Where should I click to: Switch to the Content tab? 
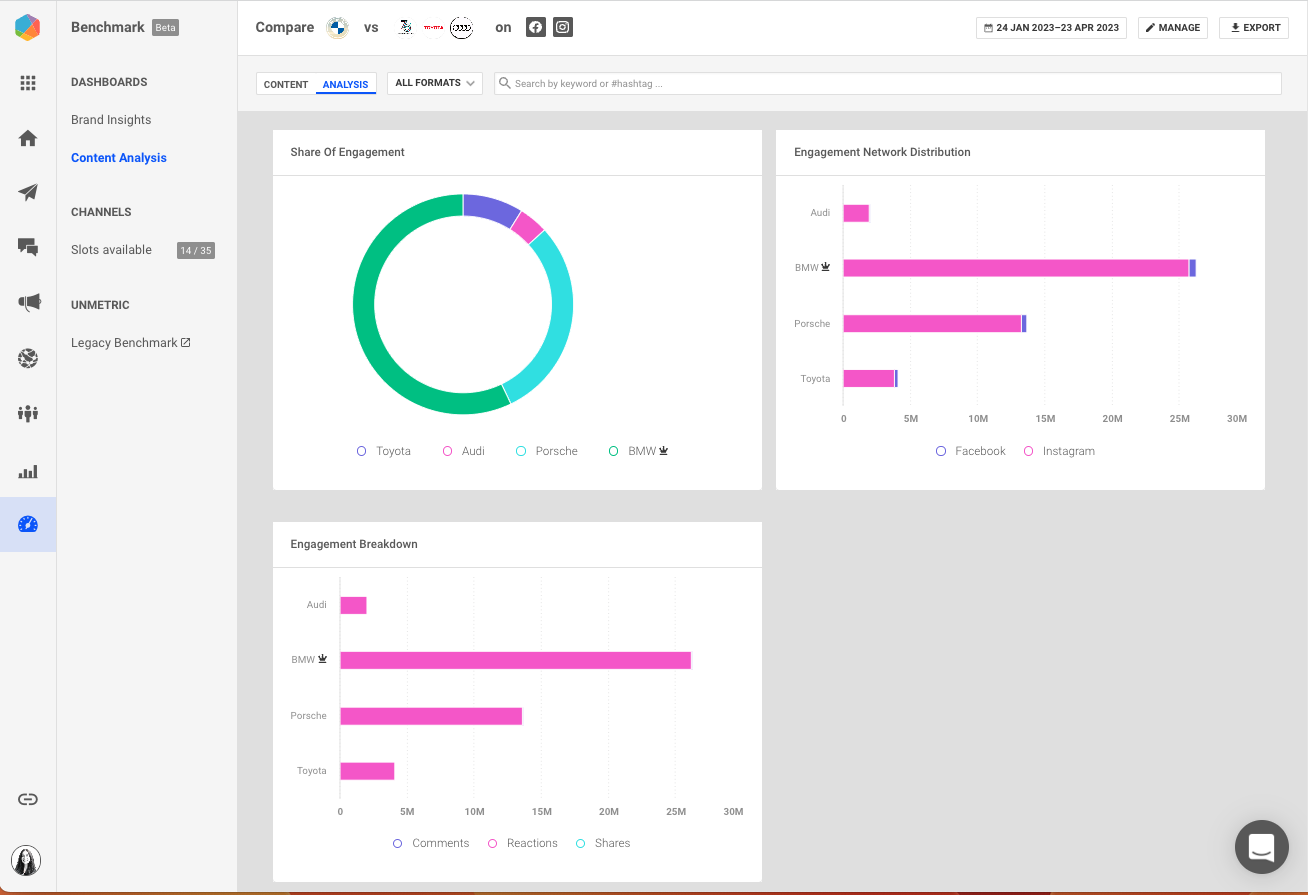[286, 84]
